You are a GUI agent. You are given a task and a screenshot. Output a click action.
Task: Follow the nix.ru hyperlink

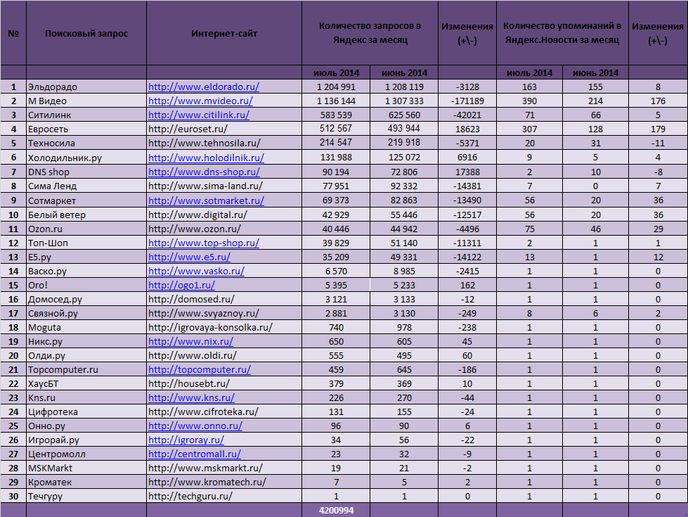[x=191, y=341]
